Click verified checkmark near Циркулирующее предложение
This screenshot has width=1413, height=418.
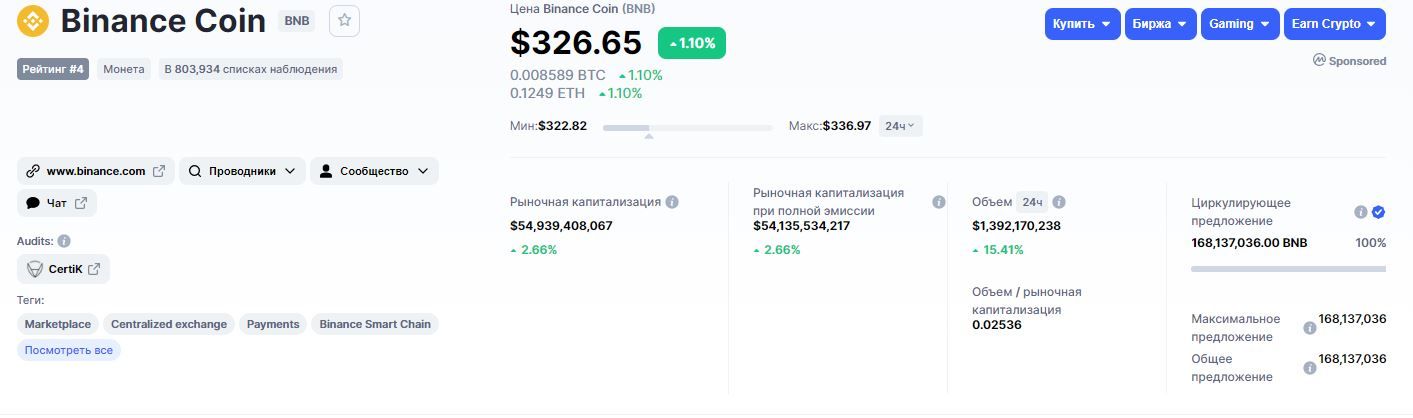(1378, 212)
